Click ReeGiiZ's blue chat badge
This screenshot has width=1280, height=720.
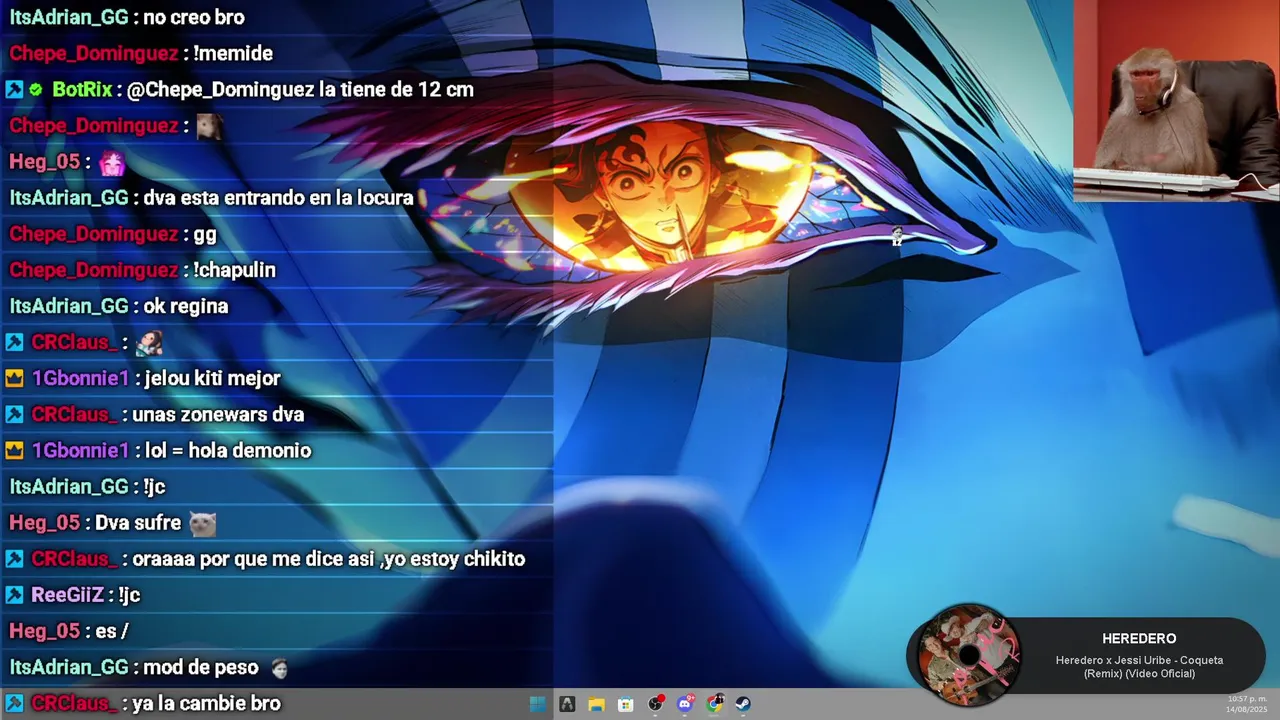(x=14, y=595)
